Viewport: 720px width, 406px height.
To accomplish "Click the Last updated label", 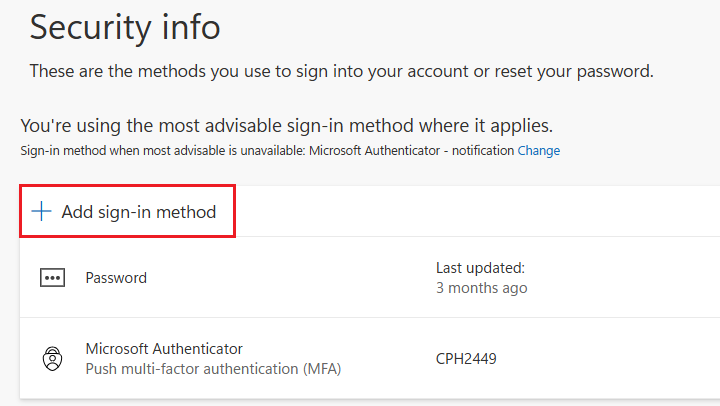I will click(x=480, y=268).
